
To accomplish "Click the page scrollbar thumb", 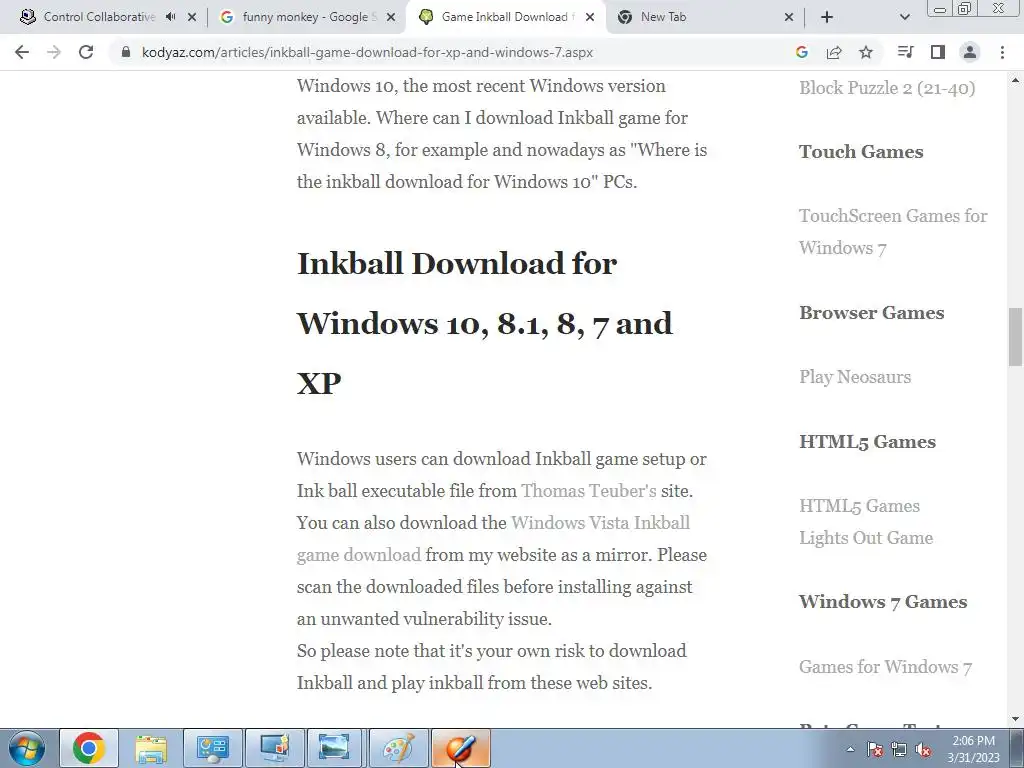I will click(x=1015, y=337).
